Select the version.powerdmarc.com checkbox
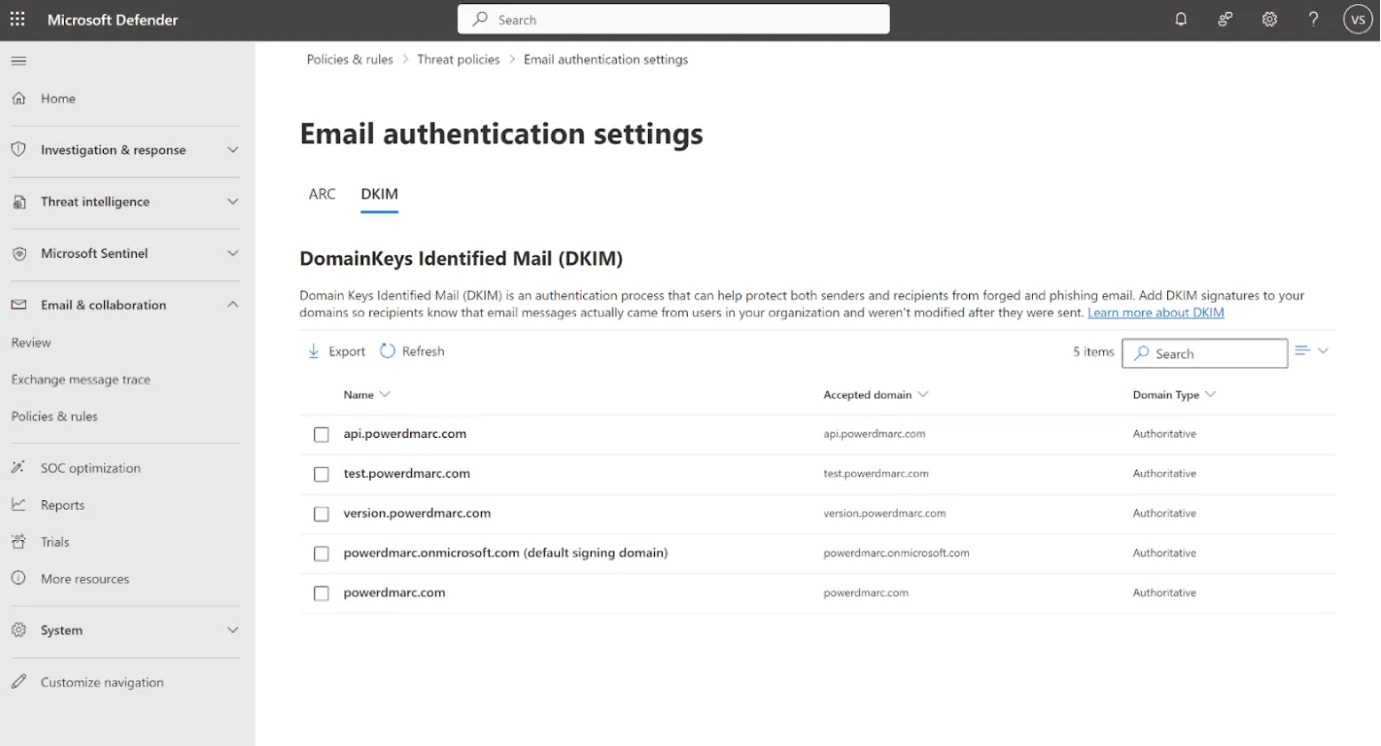This screenshot has width=1381, height=746. point(321,514)
